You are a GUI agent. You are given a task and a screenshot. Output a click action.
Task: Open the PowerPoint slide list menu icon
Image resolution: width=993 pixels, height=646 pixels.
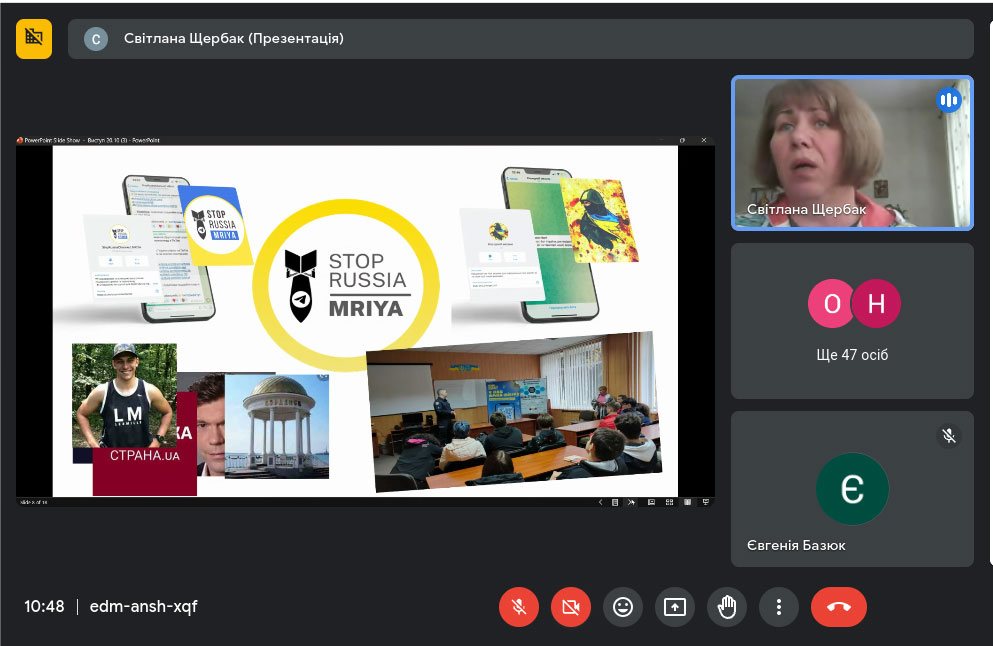(x=615, y=502)
